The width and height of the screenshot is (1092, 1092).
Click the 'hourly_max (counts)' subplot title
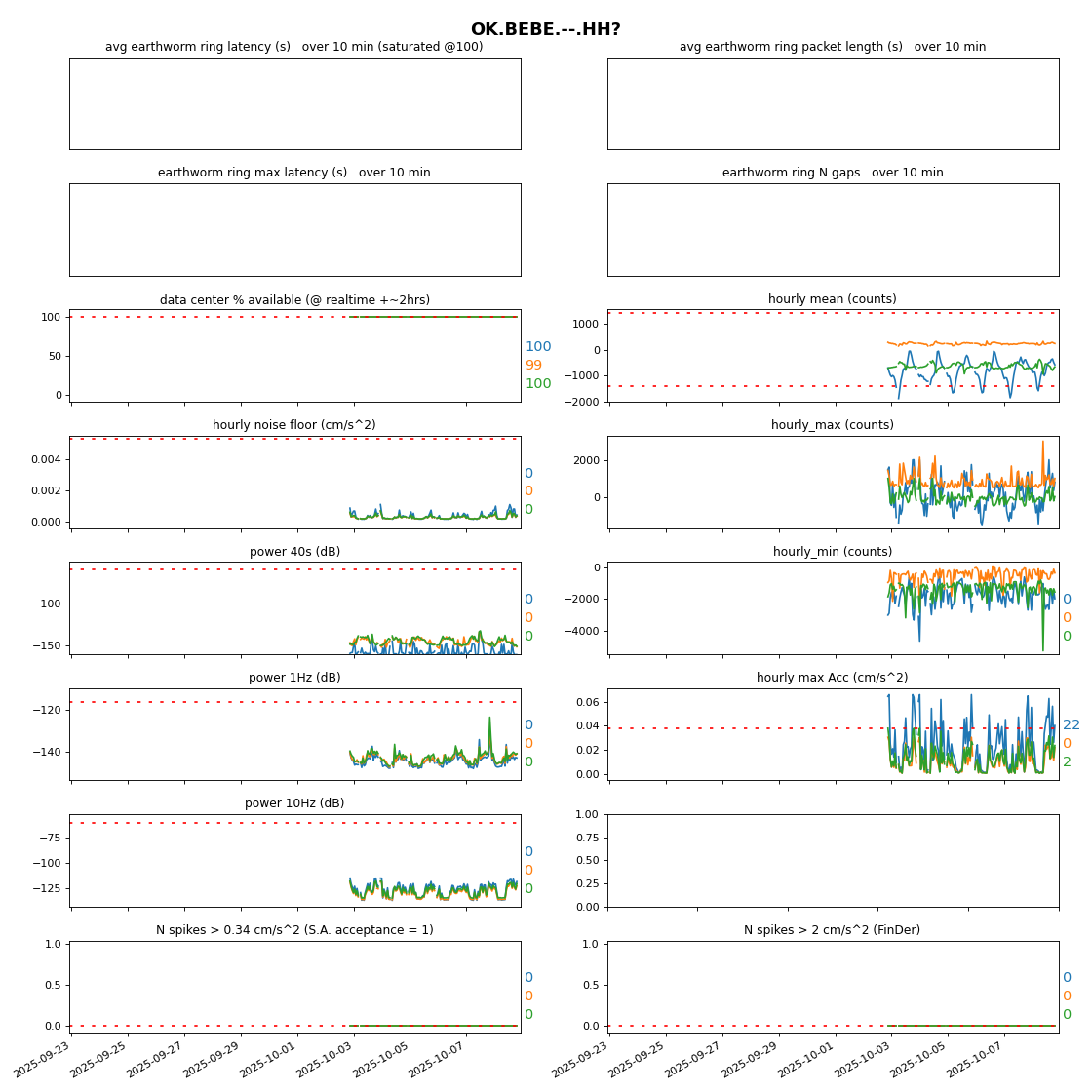833,425
